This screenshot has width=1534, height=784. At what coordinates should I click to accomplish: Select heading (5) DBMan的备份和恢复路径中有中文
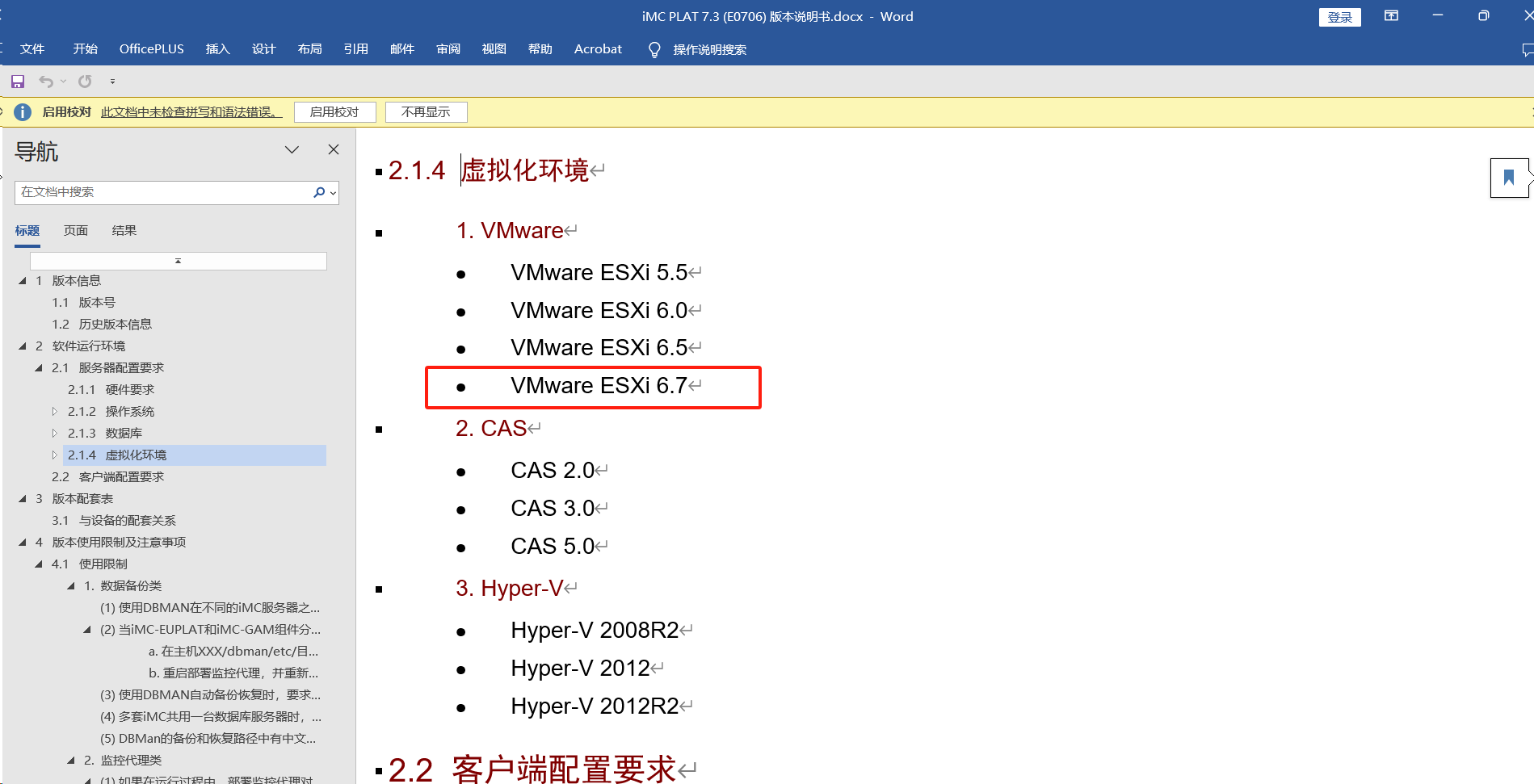[208, 739]
